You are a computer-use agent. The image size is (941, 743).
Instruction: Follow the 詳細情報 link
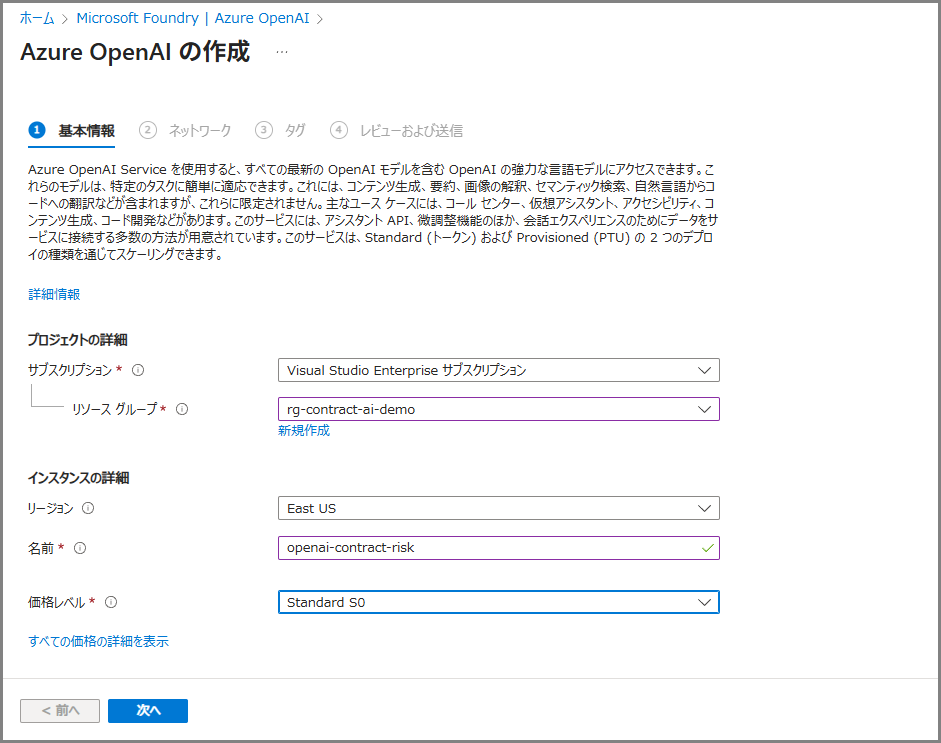click(x=54, y=294)
